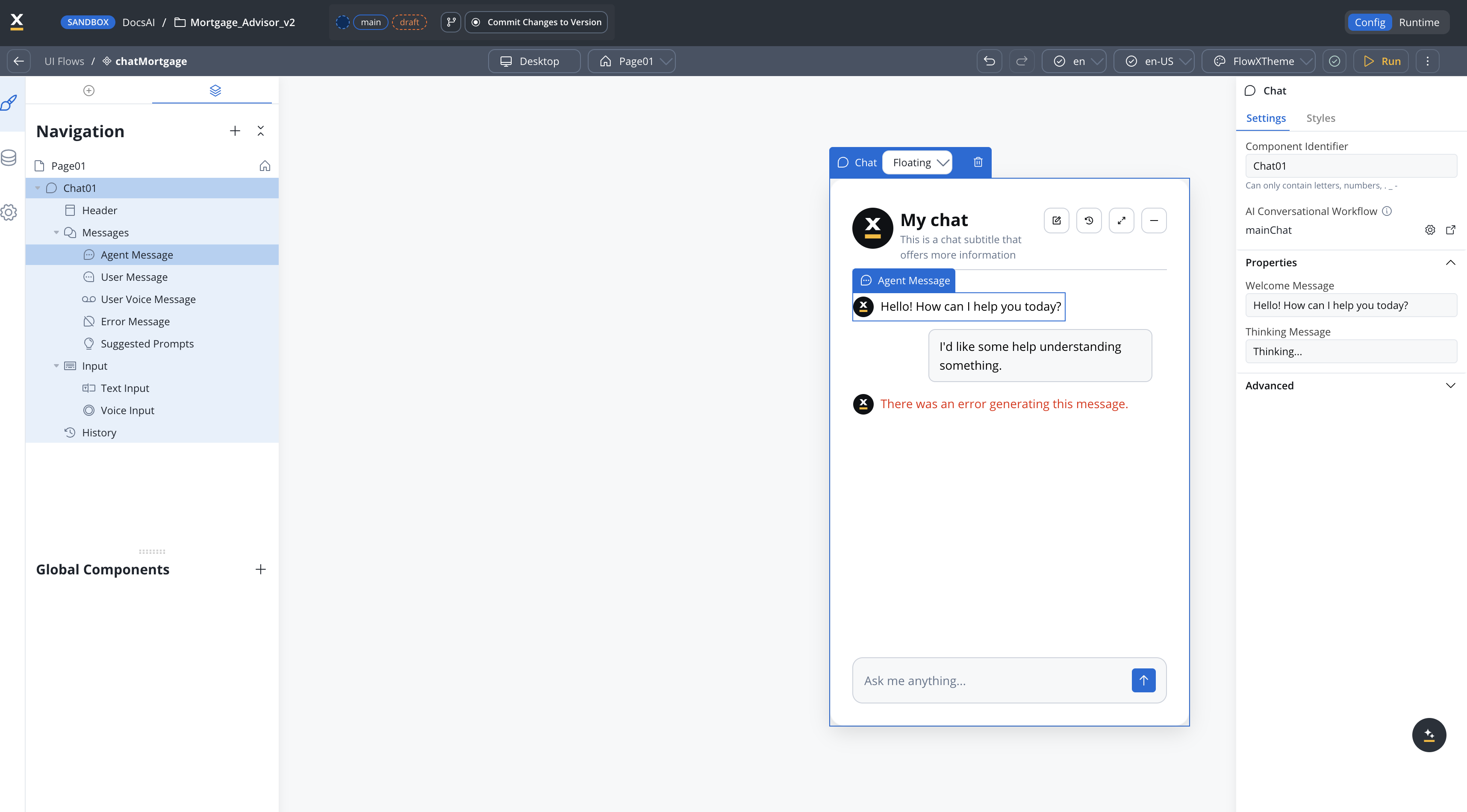Open the Floating display mode dropdown
1467x812 pixels.
pyautogui.click(x=917, y=162)
